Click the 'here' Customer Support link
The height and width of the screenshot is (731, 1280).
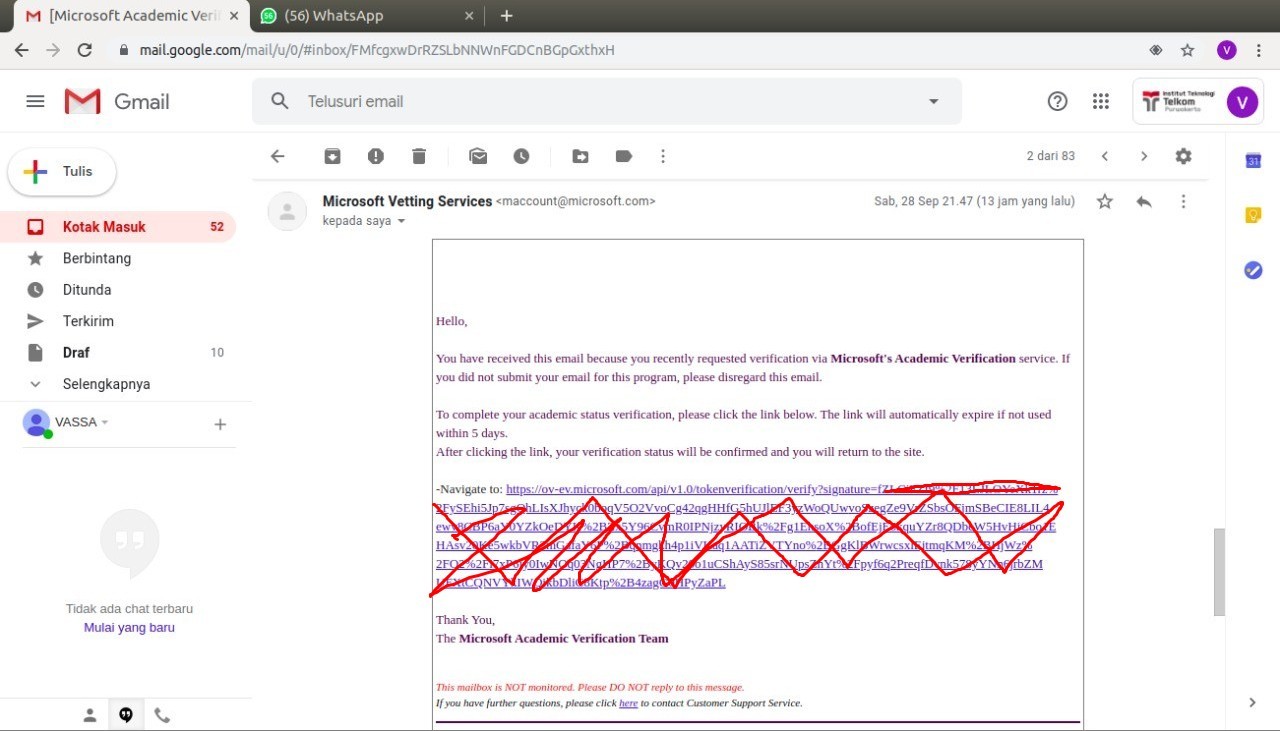[628, 703]
